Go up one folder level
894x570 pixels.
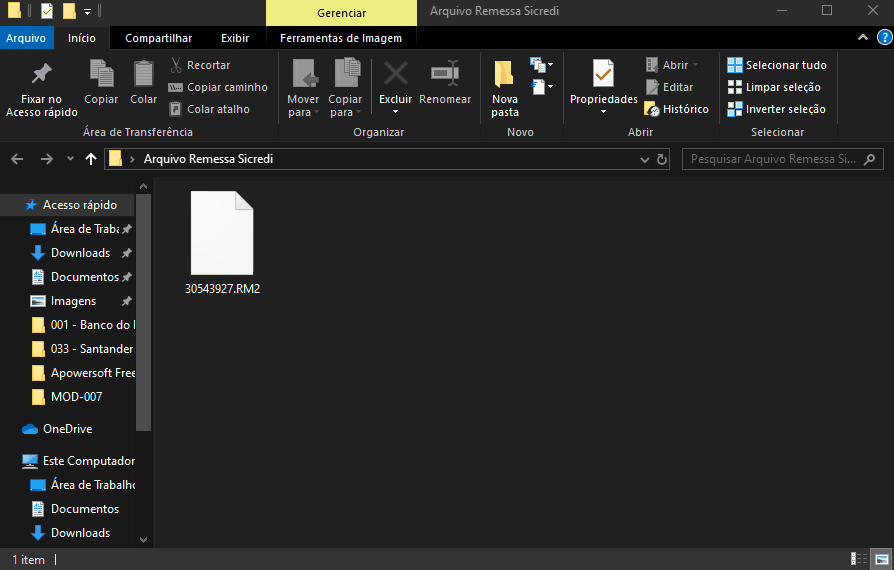point(91,159)
